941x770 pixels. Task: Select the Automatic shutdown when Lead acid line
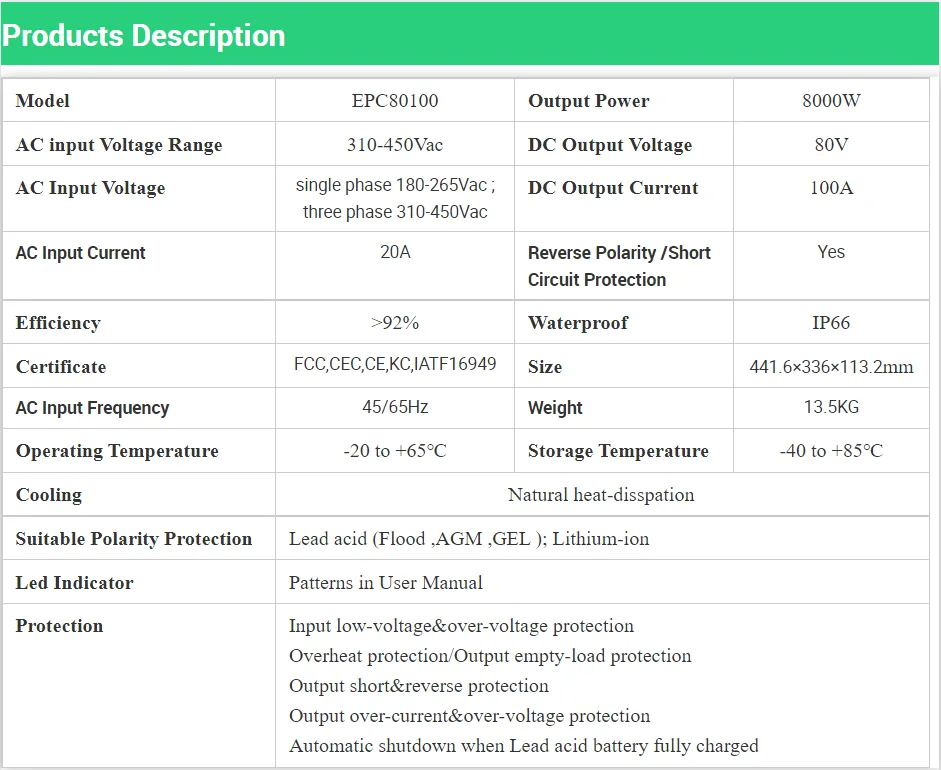click(523, 745)
